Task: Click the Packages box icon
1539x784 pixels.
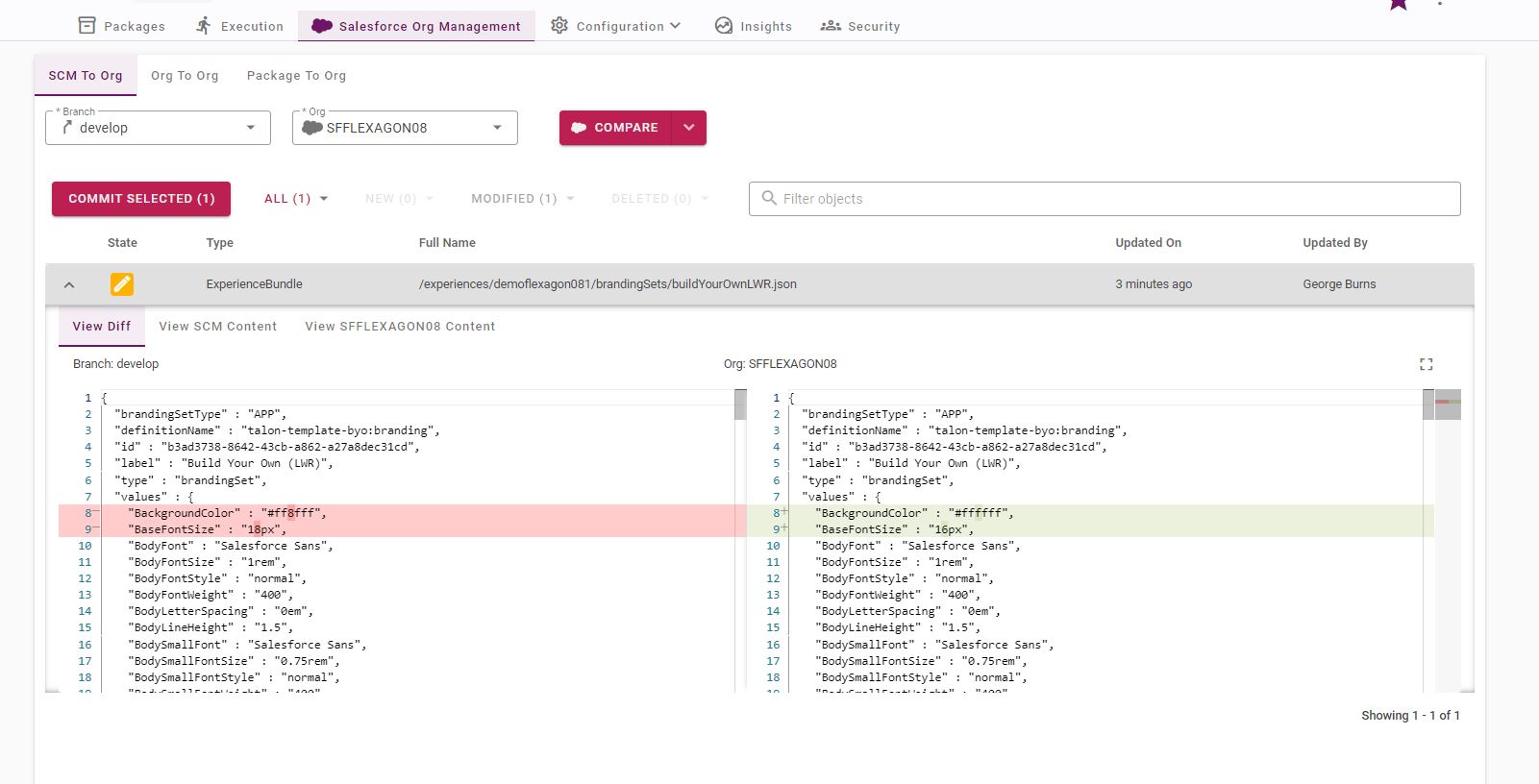Action: (x=87, y=26)
